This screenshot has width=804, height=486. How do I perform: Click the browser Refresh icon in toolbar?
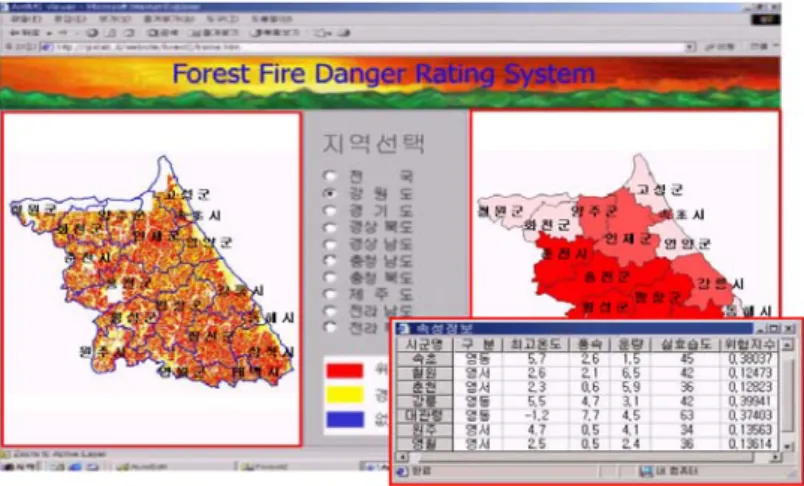click(111, 33)
